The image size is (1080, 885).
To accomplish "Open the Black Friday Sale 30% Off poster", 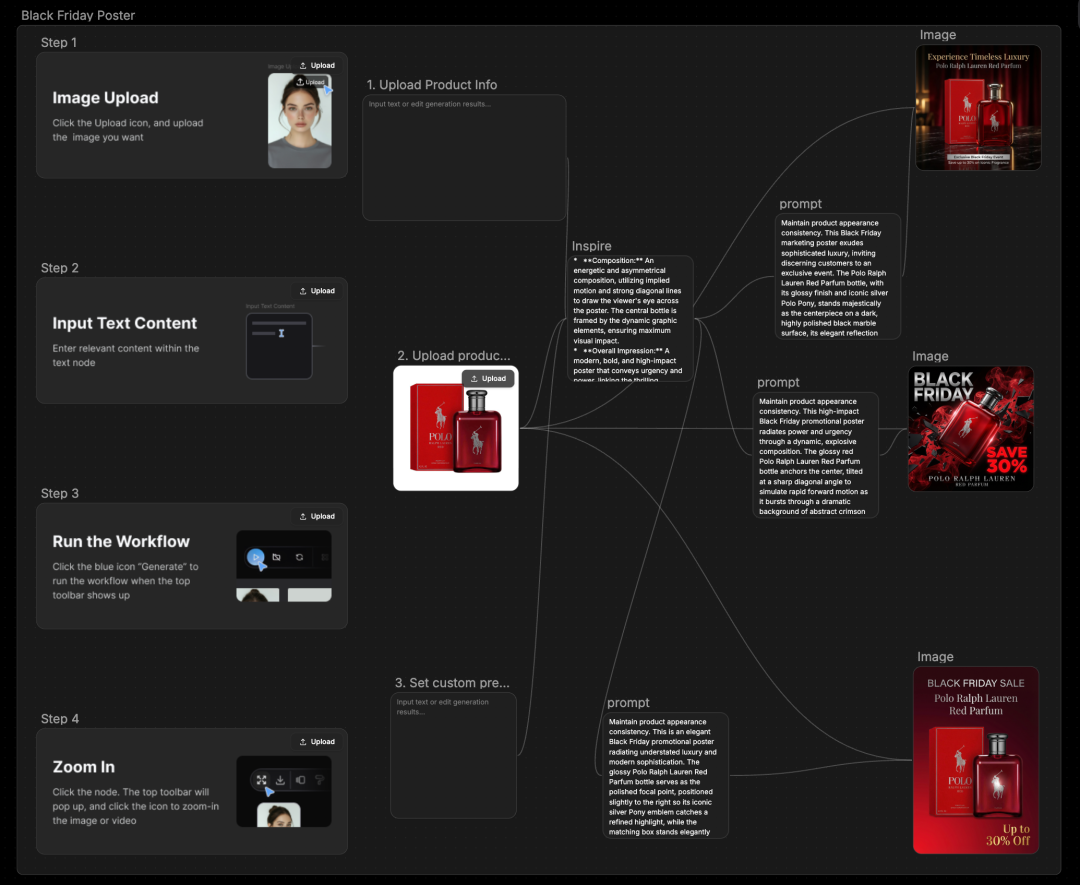I will tap(976, 760).
